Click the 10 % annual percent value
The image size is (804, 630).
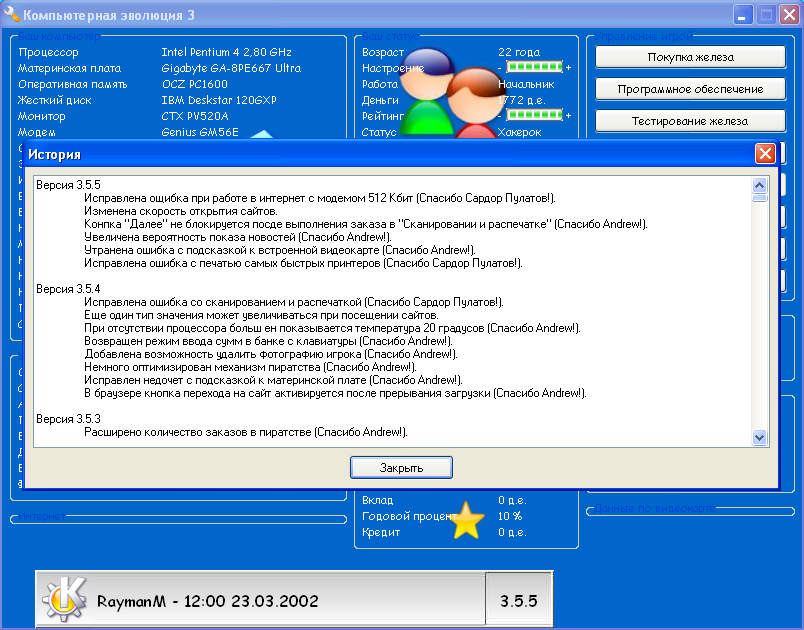[x=510, y=516]
